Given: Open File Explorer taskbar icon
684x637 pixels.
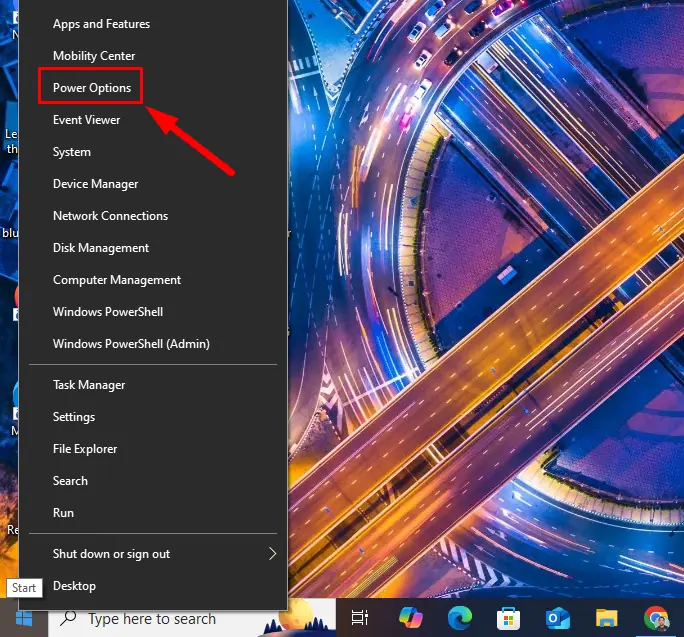Looking at the screenshot, I should pyautogui.click(x=607, y=618).
